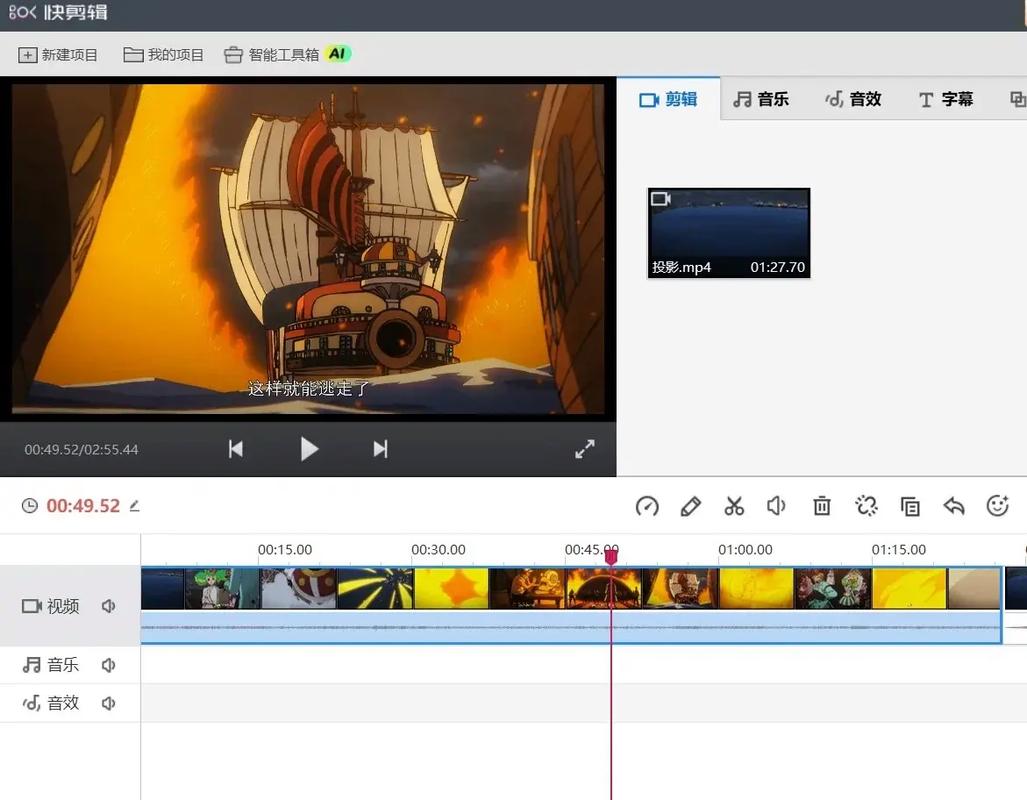The height and width of the screenshot is (800, 1027).
Task: Create a new project via 新建项目
Action: pyautogui.click(x=58, y=54)
